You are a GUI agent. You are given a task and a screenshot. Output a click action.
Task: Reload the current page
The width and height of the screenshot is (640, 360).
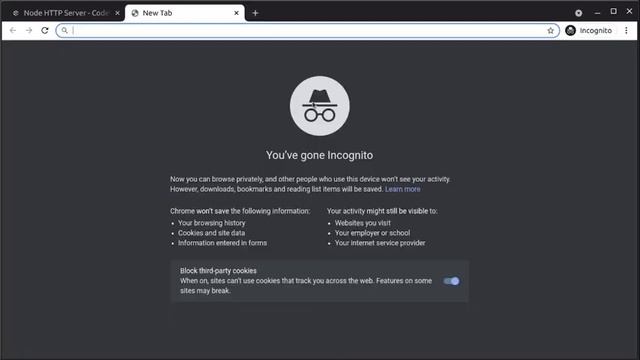click(45, 30)
